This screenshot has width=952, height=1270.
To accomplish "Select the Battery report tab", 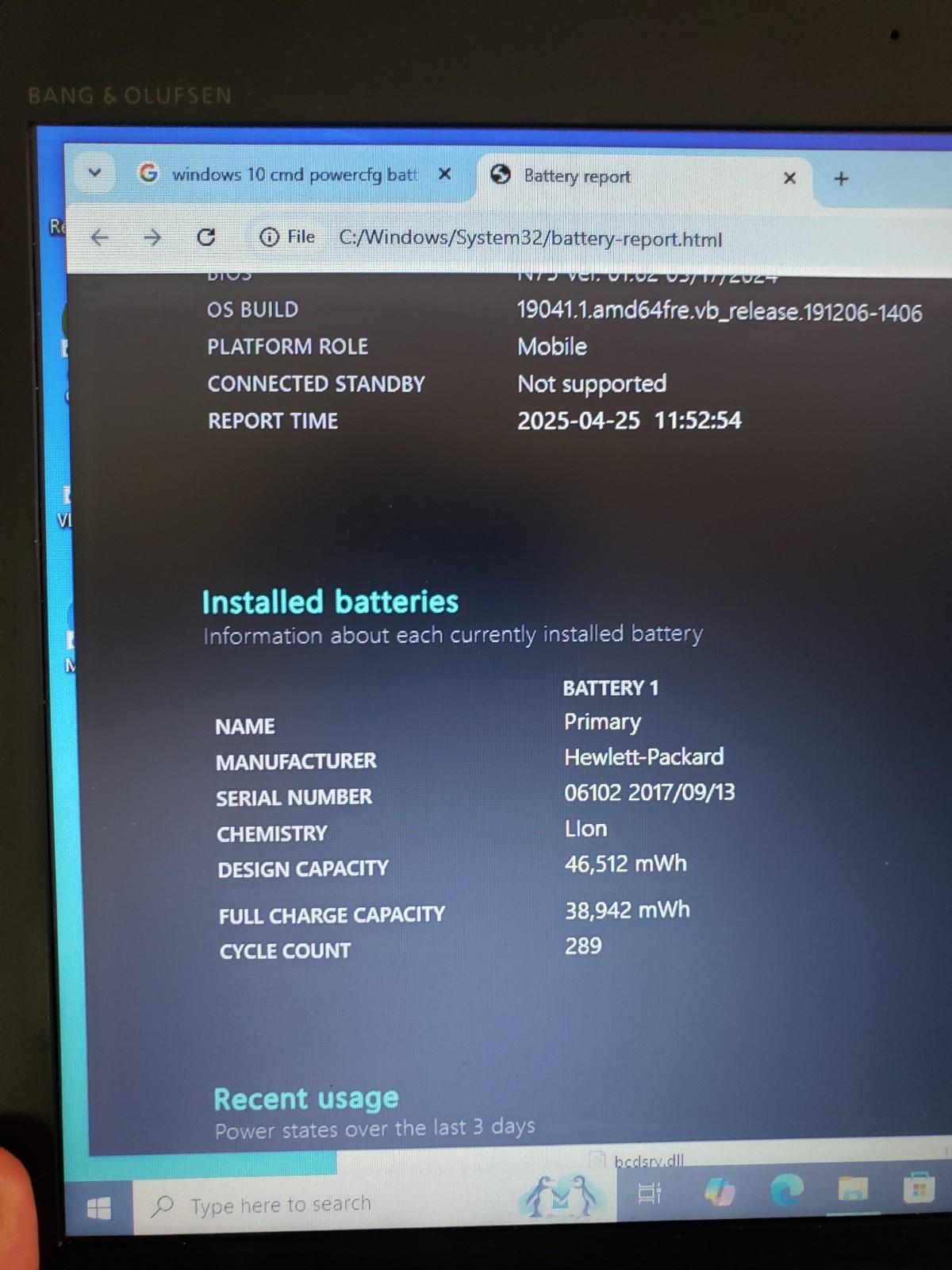I will tap(577, 176).
